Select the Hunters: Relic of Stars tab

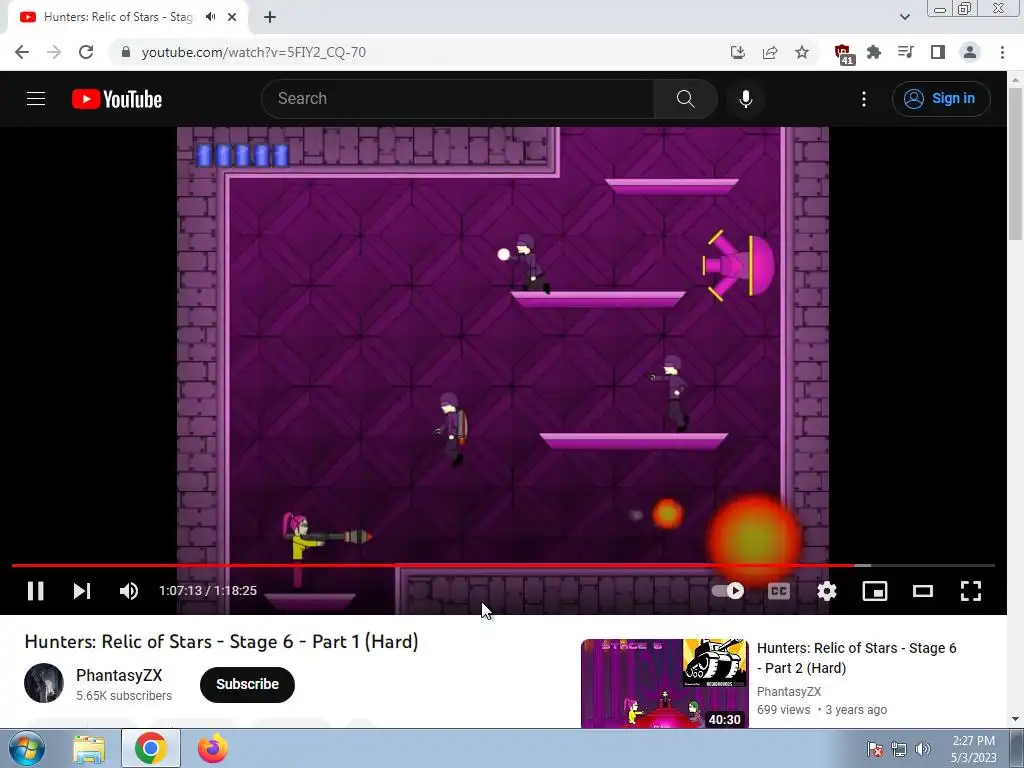pyautogui.click(x=128, y=17)
